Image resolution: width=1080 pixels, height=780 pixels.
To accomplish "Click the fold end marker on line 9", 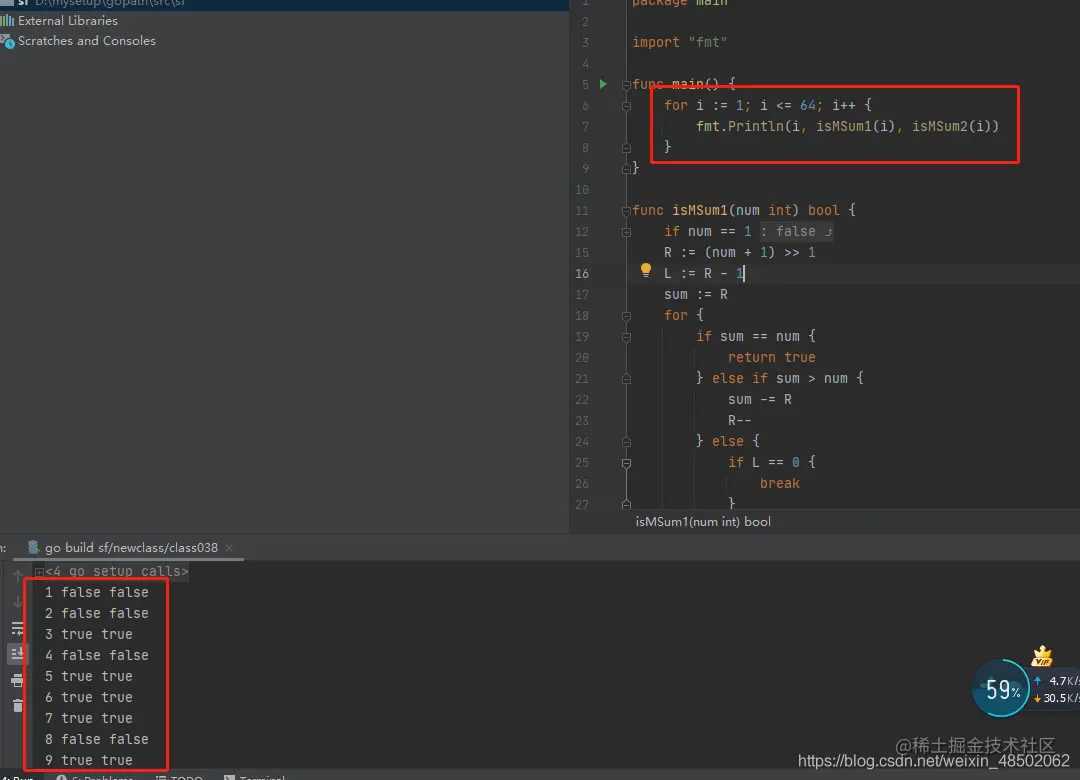I will point(626,169).
